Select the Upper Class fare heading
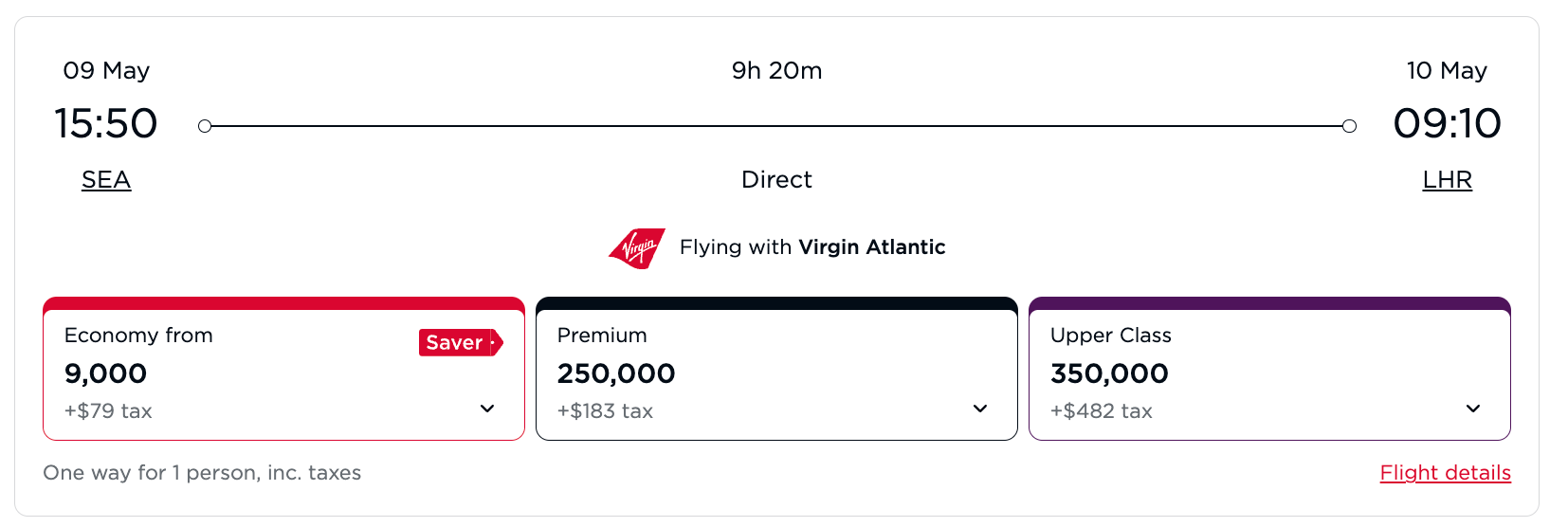The width and height of the screenshot is (1568, 527). tap(1110, 336)
